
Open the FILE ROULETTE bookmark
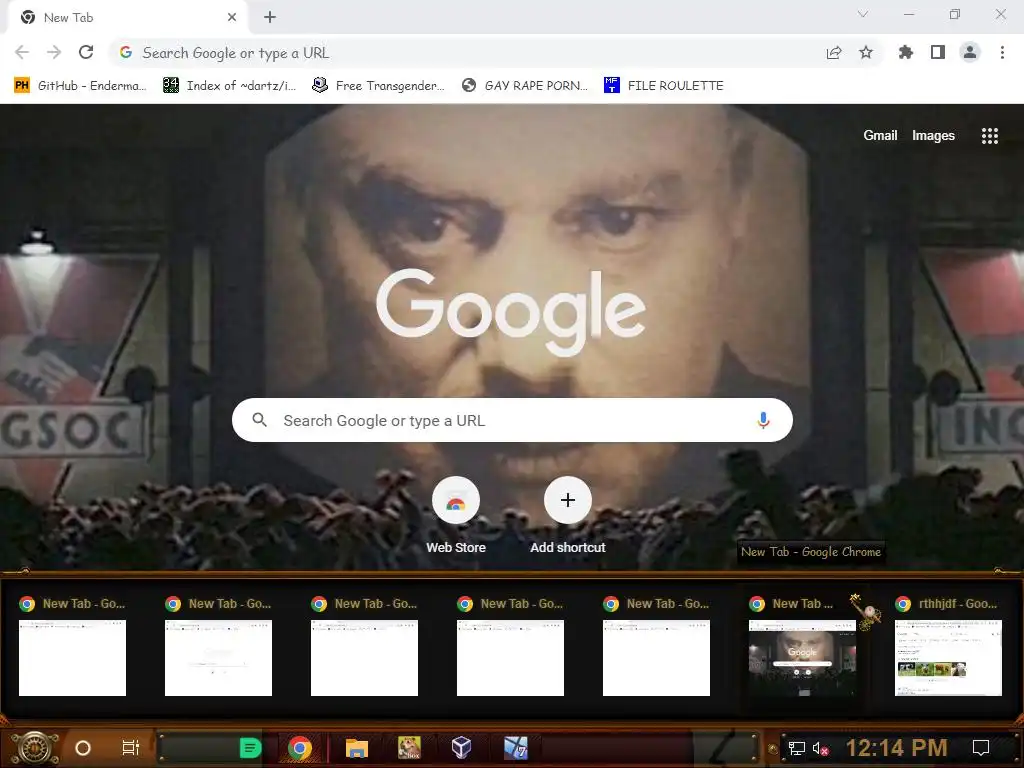(x=664, y=86)
